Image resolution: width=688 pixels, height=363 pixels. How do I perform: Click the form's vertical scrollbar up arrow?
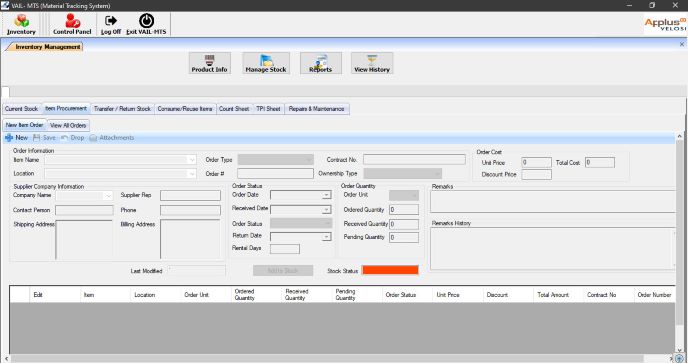pyautogui.click(x=679, y=137)
